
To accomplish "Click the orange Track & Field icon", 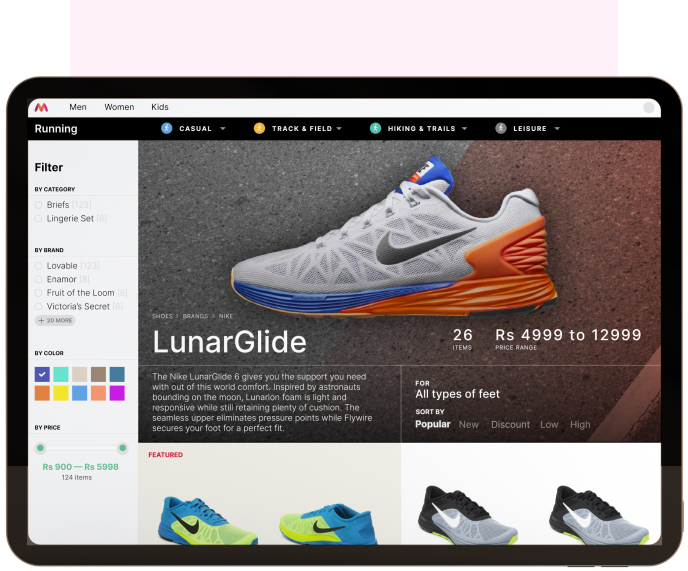I will point(259,128).
